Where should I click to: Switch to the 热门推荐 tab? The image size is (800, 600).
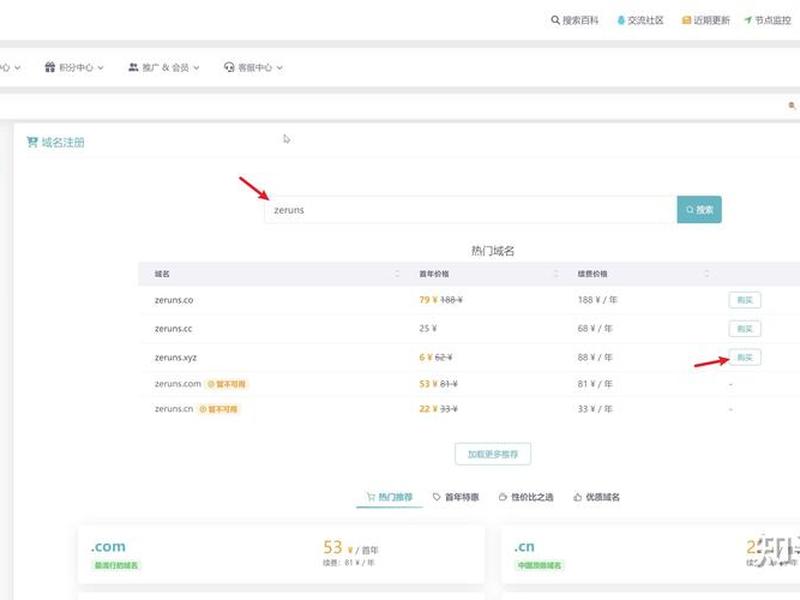(x=389, y=497)
